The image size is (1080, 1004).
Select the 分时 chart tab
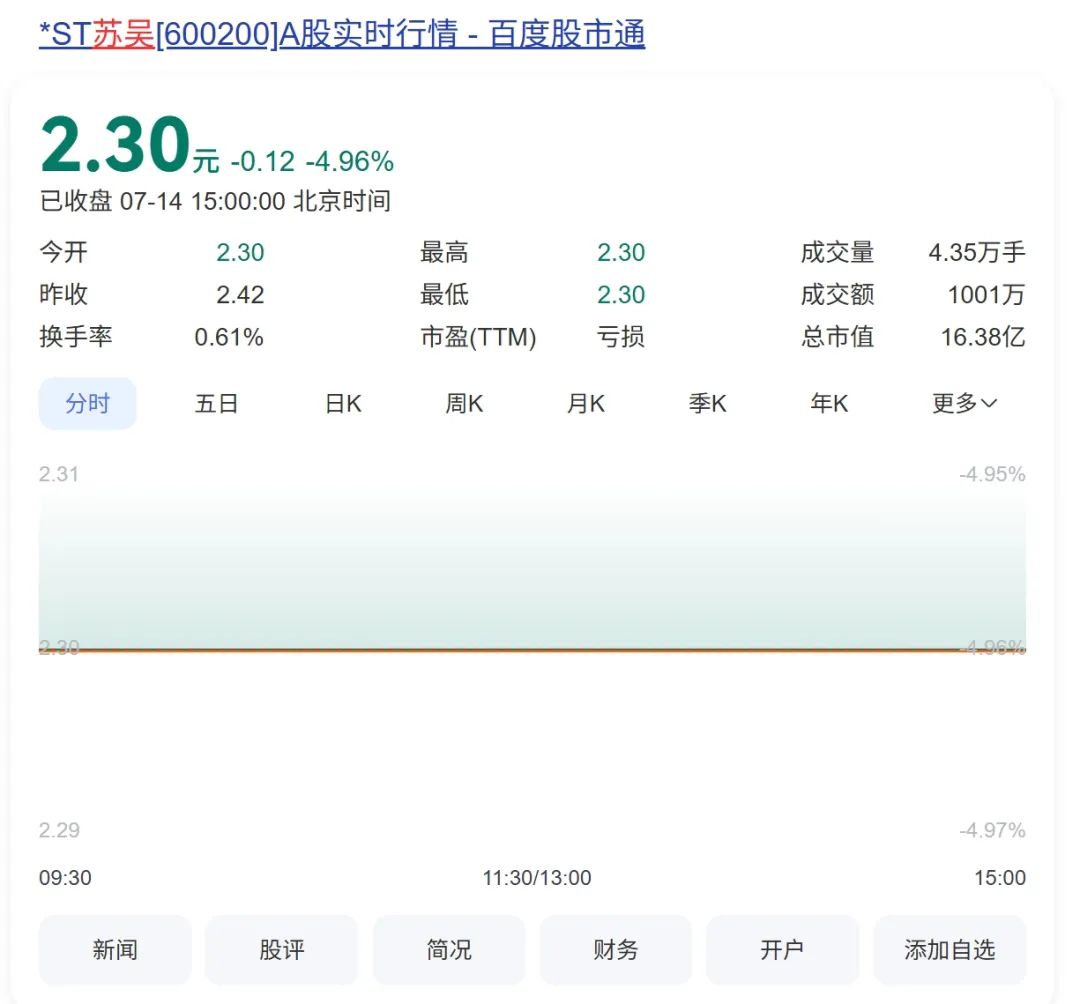(x=88, y=404)
